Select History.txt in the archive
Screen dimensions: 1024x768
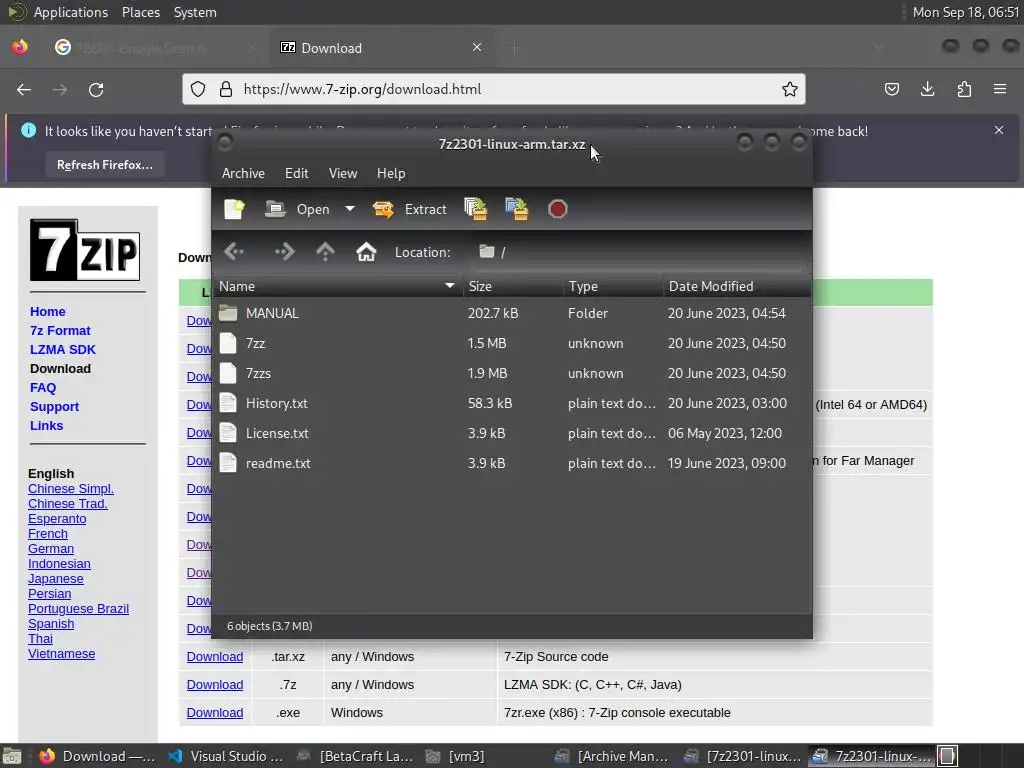[x=512, y=404]
